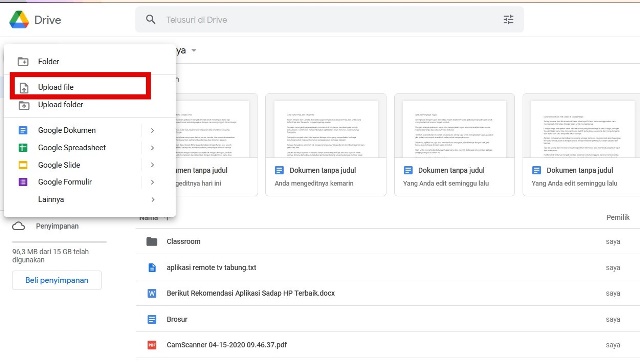This screenshot has width=640, height=364.
Task: Click the Google Drive logo
Action: pyautogui.click(x=19, y=20)
